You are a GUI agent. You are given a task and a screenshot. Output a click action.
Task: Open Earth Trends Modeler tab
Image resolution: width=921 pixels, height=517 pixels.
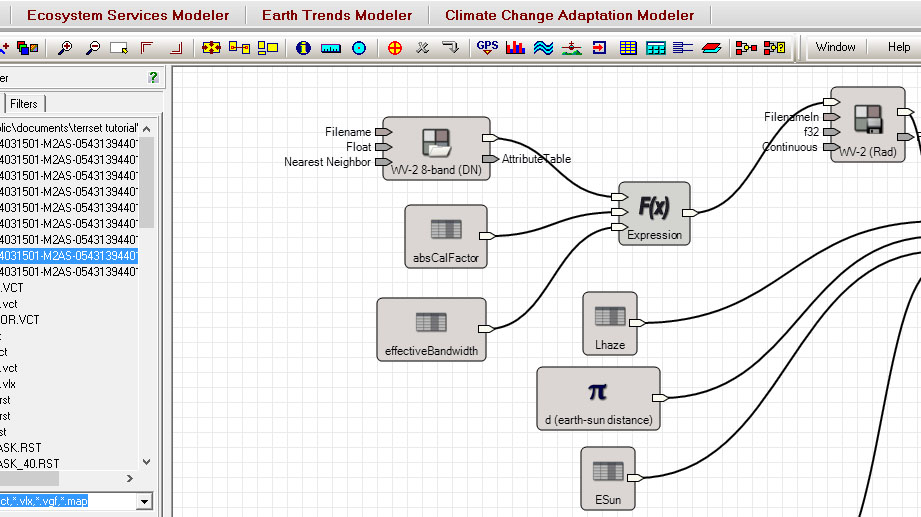pos(336,15)
